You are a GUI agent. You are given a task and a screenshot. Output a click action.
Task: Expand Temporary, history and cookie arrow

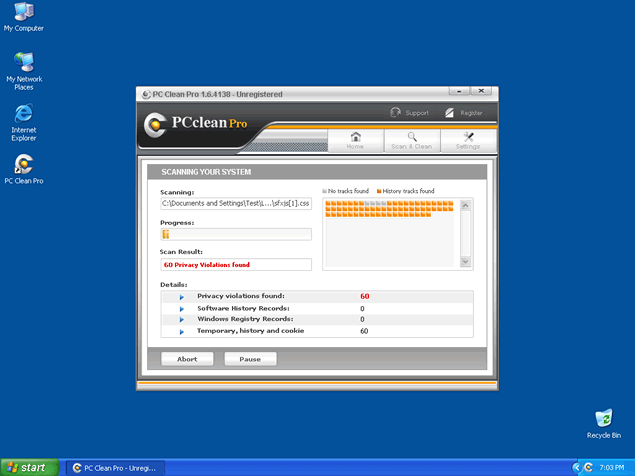[182, 331]
